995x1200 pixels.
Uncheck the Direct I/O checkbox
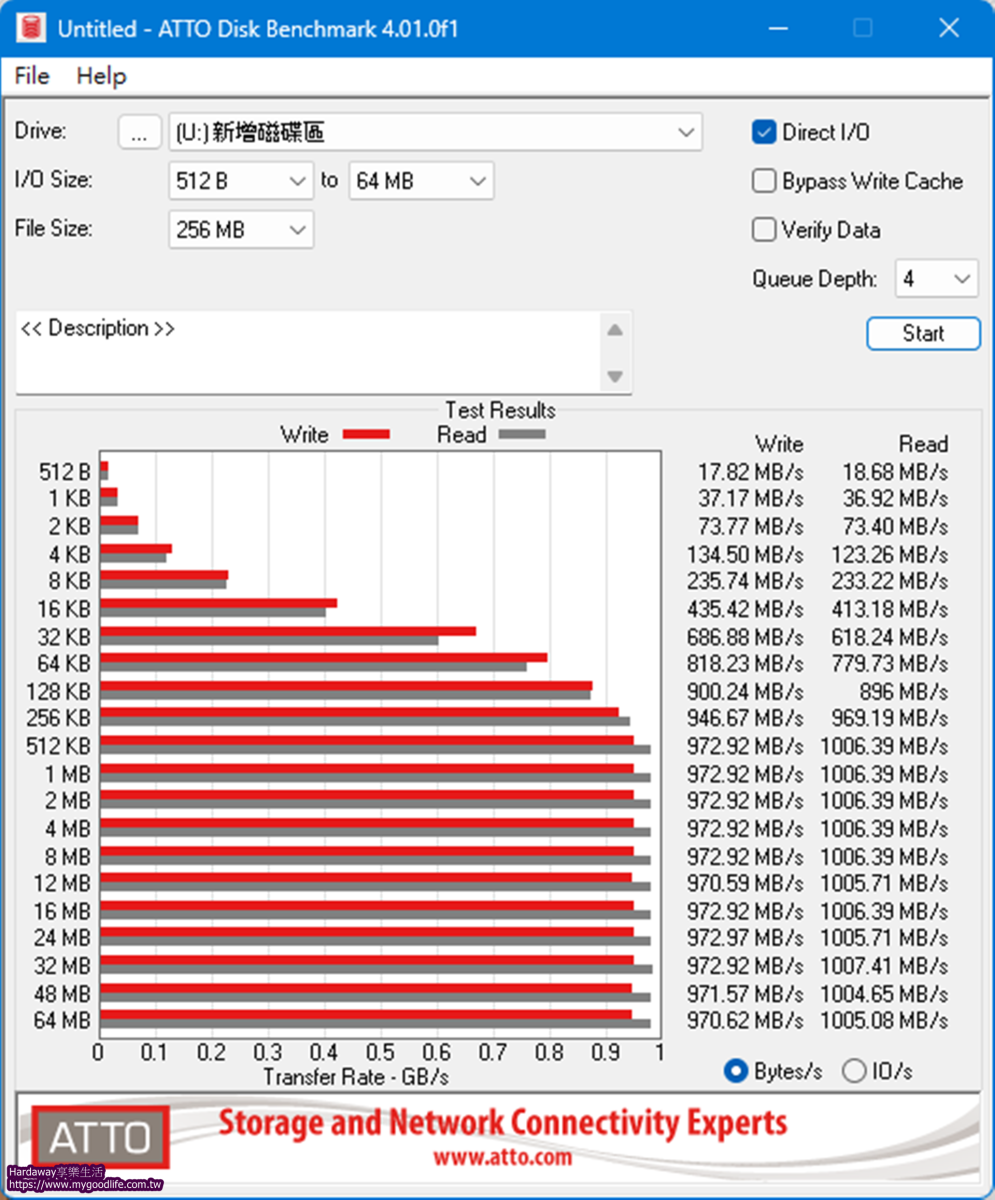[764, 132]
